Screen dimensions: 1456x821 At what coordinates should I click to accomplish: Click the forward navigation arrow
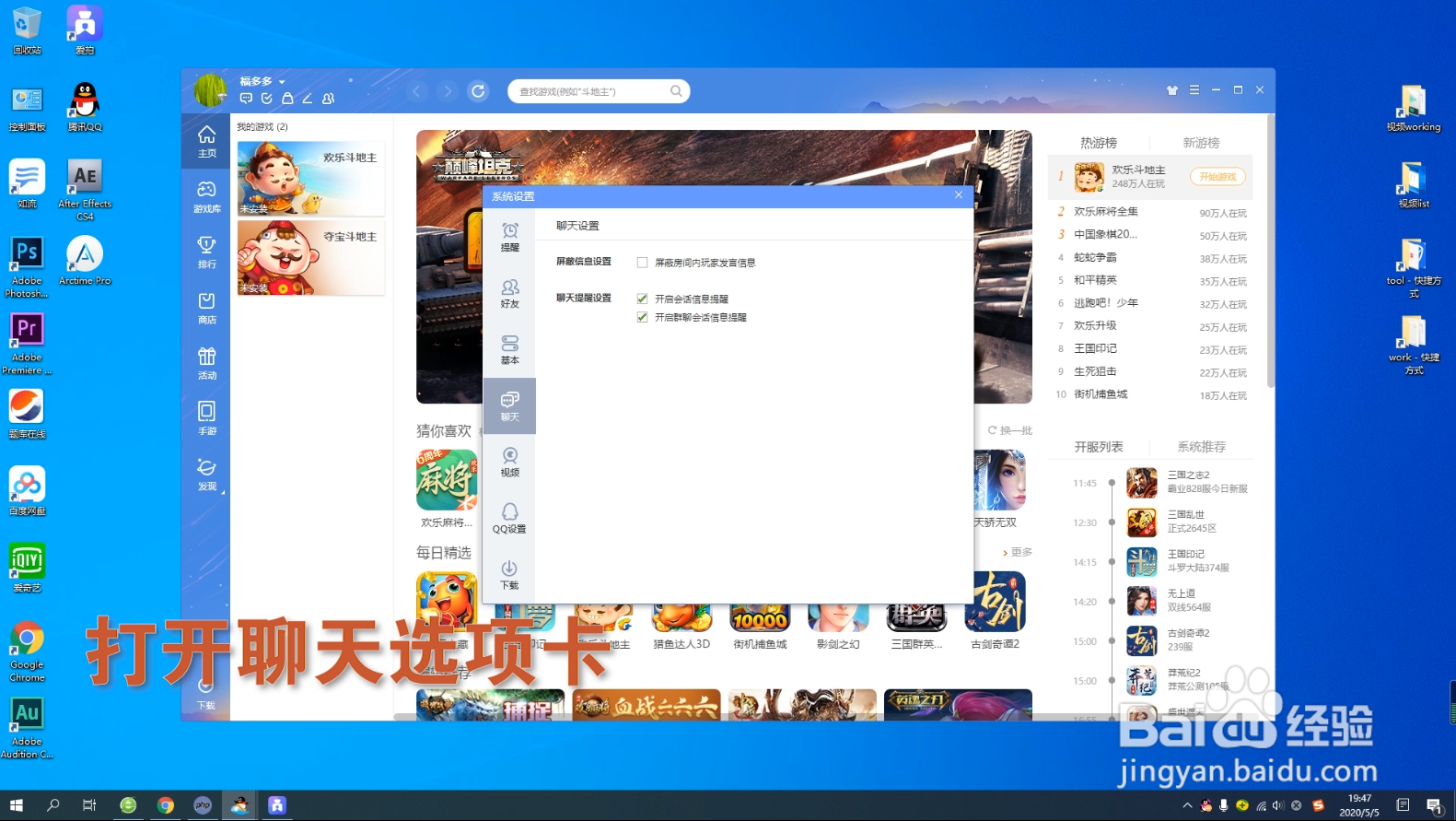pyautogui.click(x=448, y=91)
